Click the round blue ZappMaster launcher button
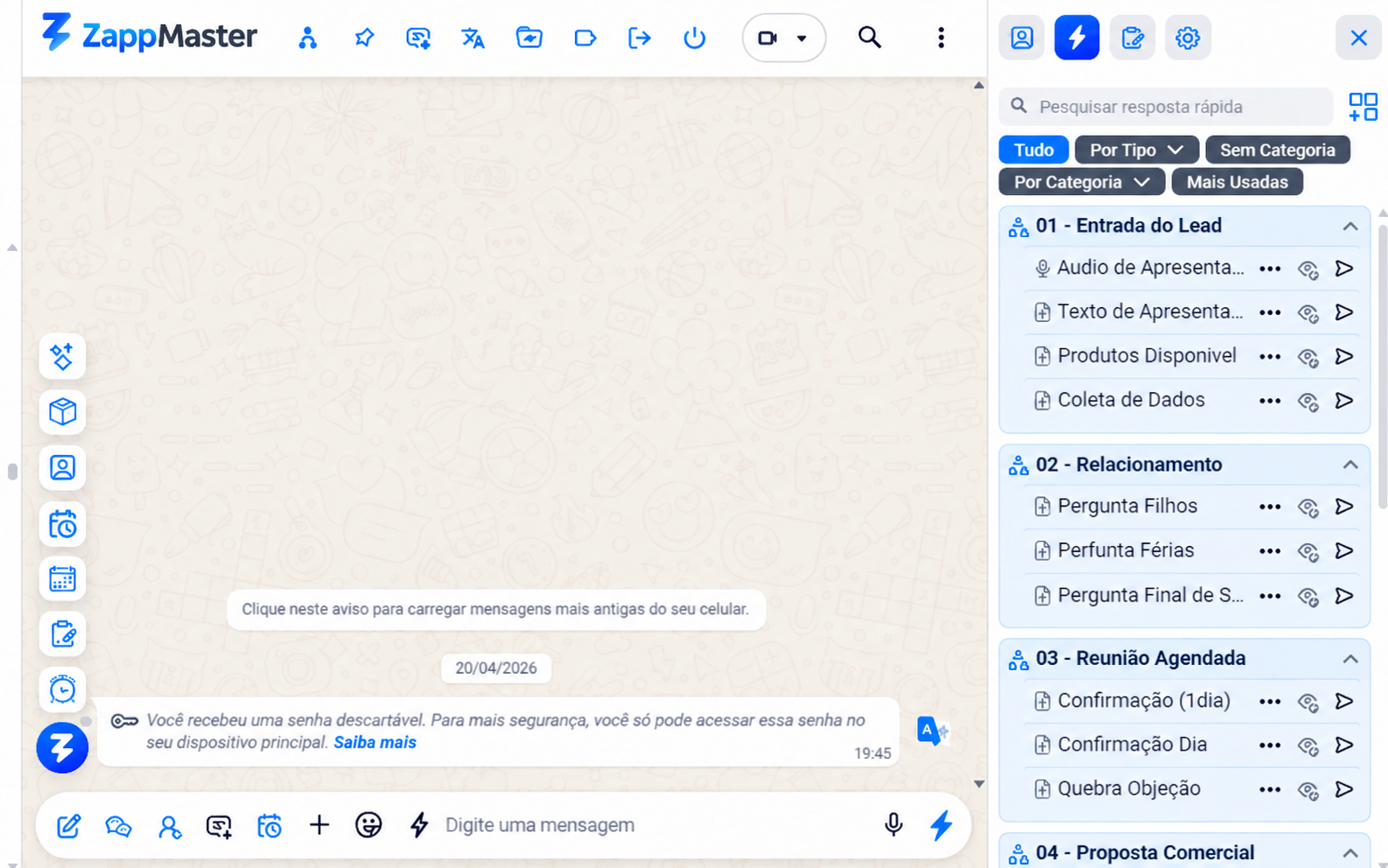 (x=62, y=747)
